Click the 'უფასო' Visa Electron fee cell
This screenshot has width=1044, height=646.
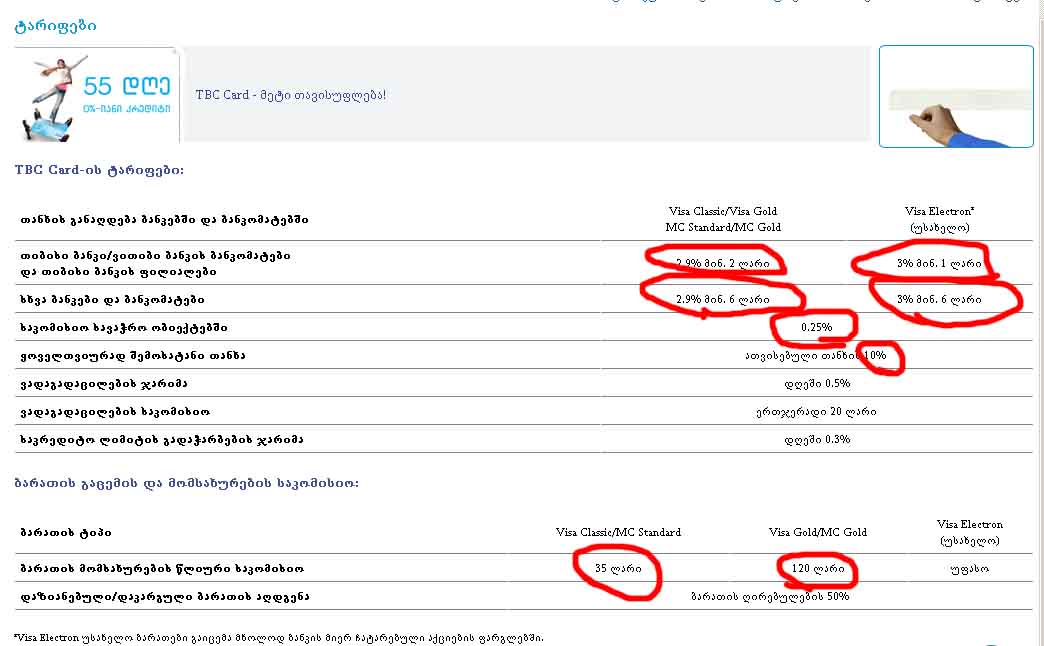click(x=969, y=568)
